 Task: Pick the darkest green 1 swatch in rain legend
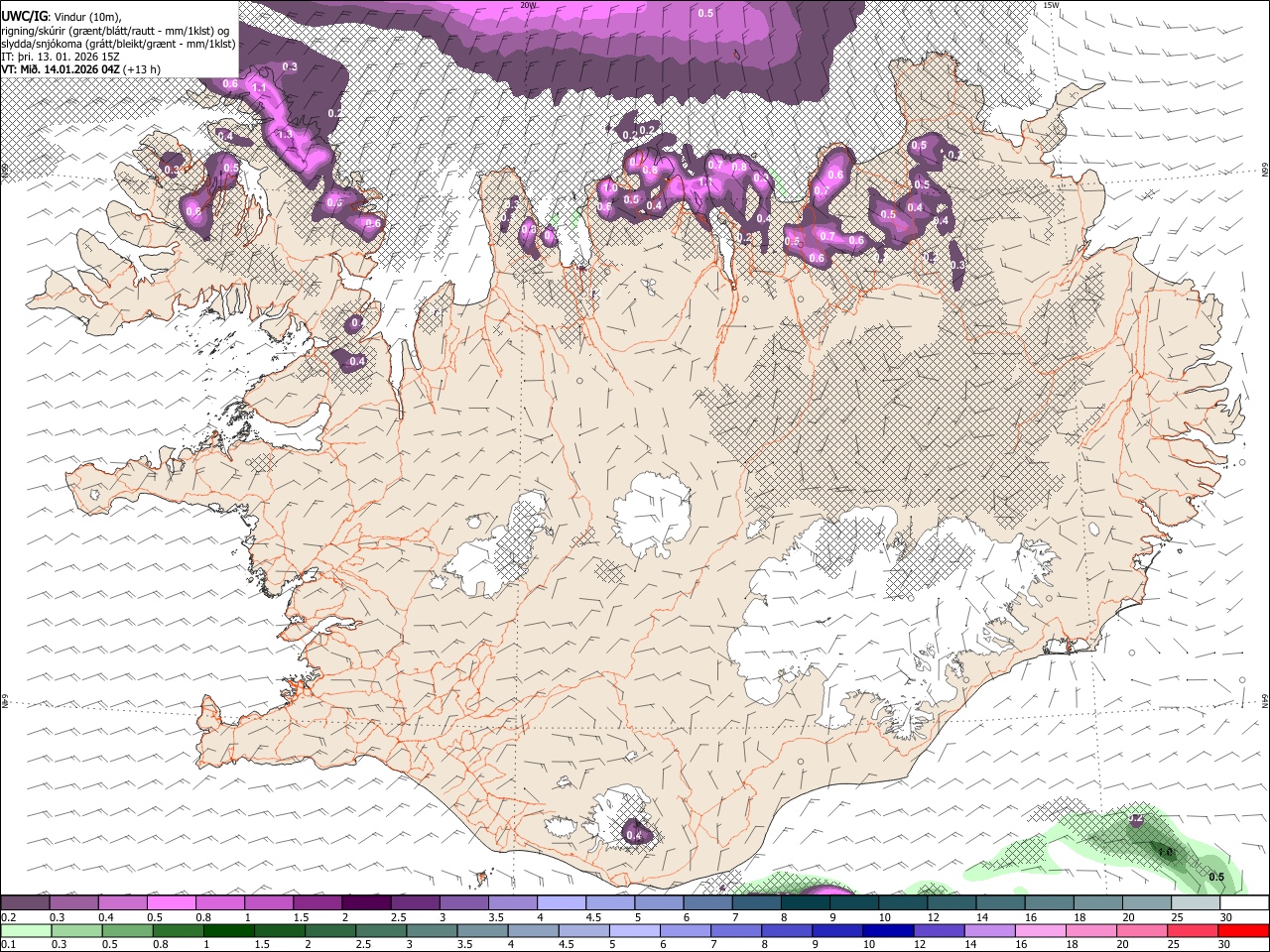(x=229, y=931)
